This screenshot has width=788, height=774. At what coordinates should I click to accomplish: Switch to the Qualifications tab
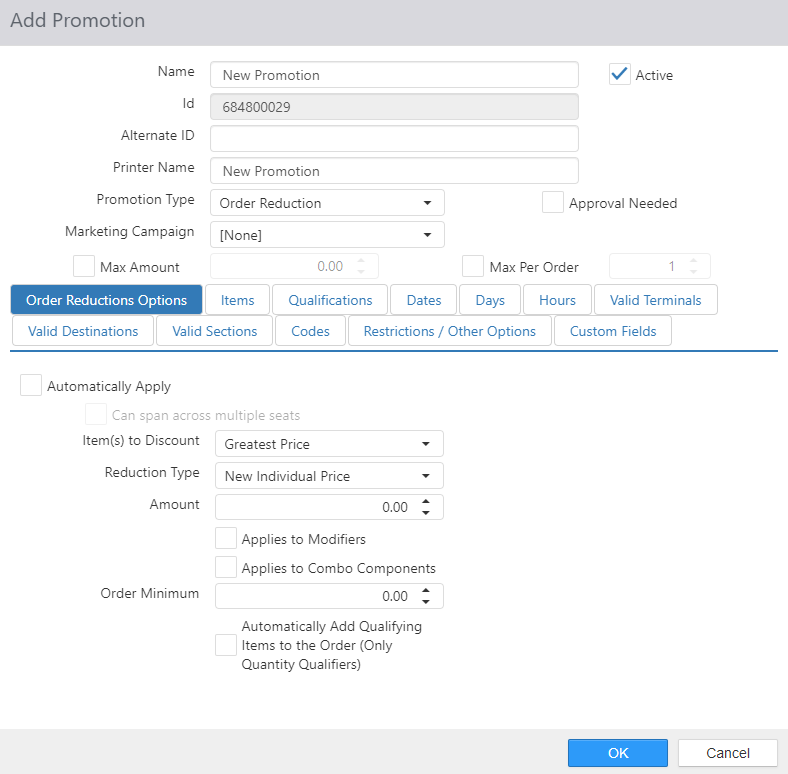tap(330, 300)
